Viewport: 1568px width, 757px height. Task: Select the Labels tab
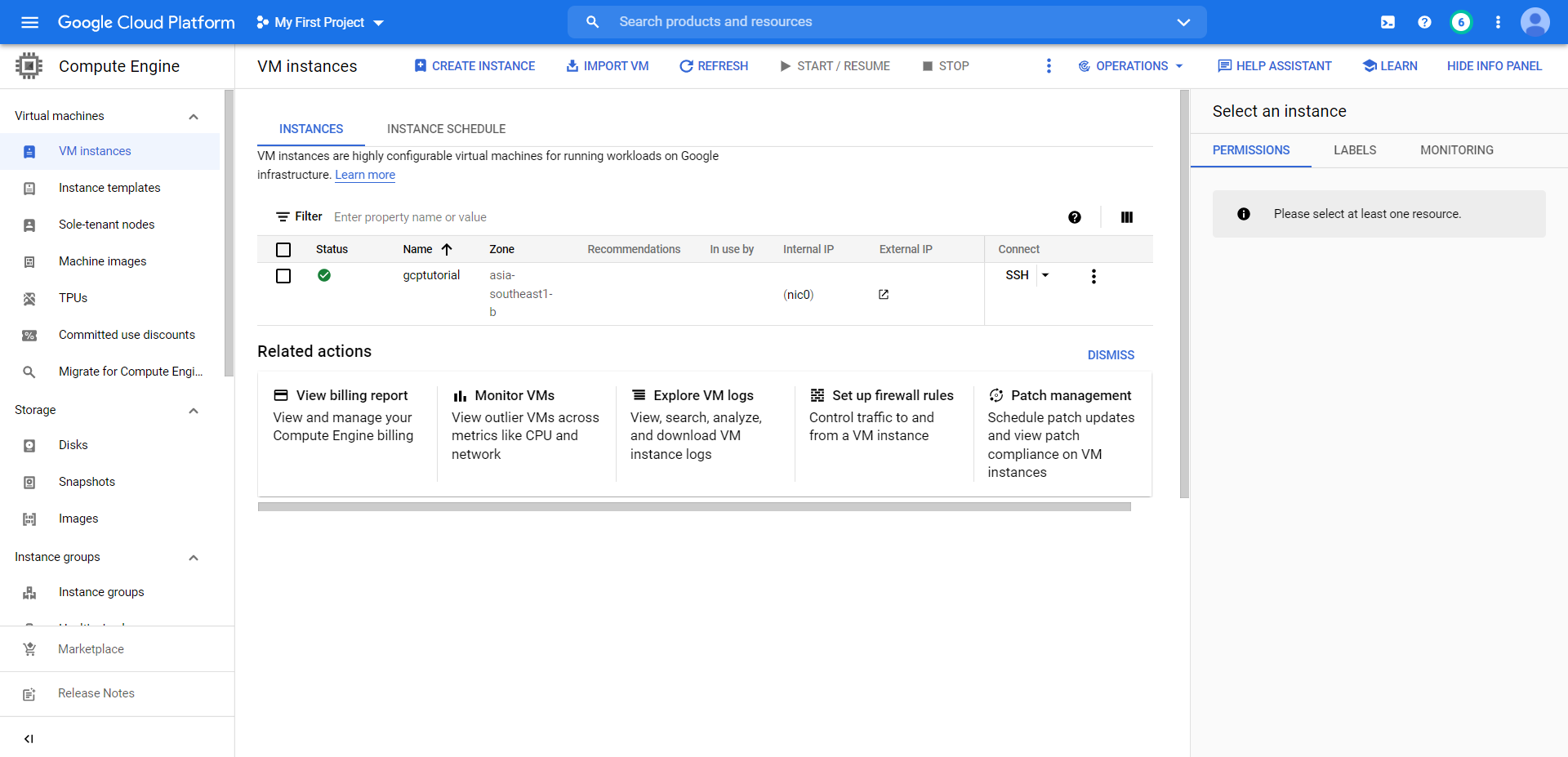tap(1355, 150)
